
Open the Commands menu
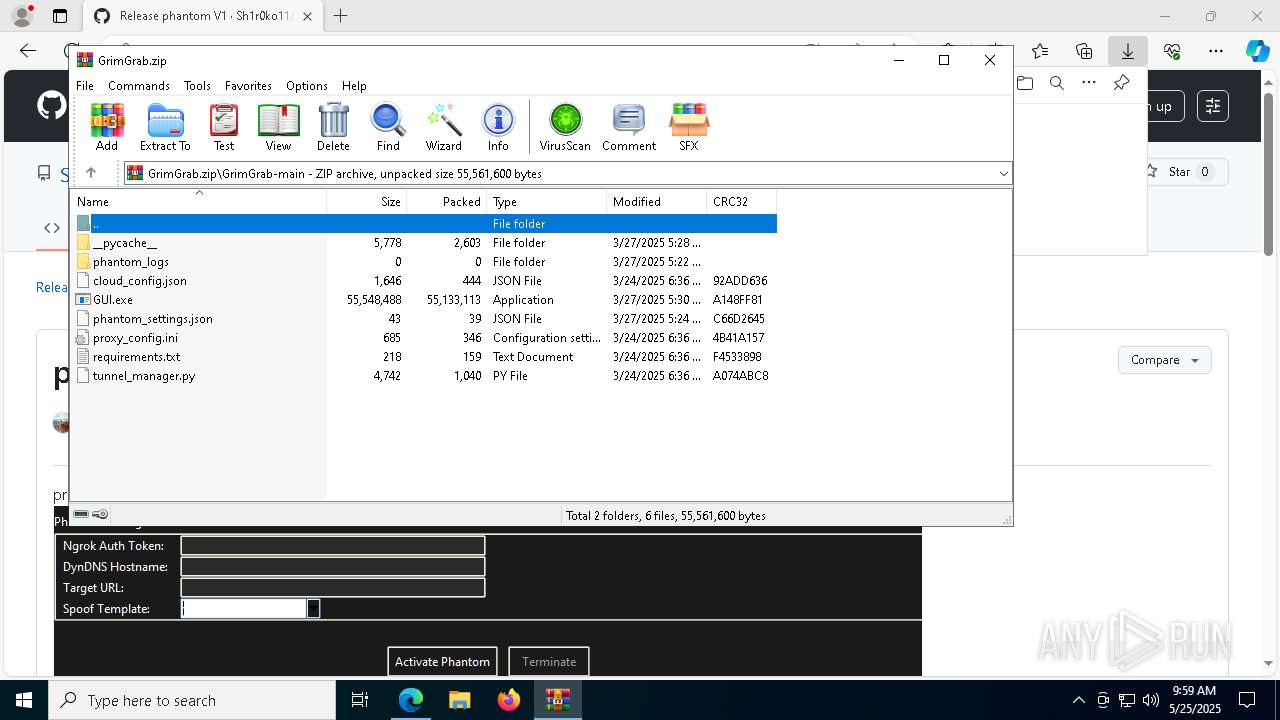pyautogui.click(x=139, y=86)
